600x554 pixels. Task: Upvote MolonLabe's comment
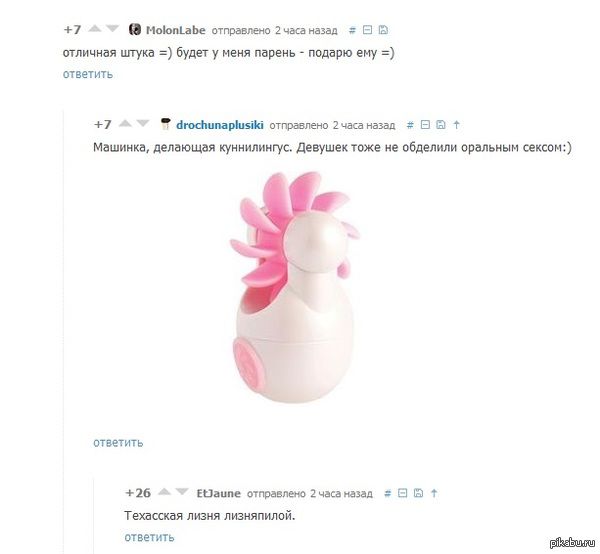point(95,29)
